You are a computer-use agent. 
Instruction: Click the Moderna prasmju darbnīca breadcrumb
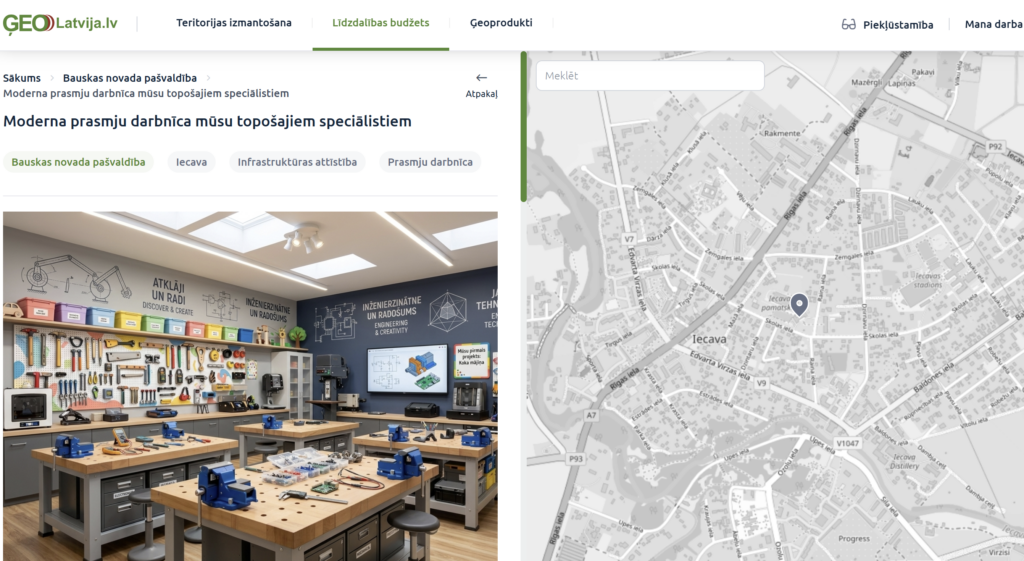146,93
